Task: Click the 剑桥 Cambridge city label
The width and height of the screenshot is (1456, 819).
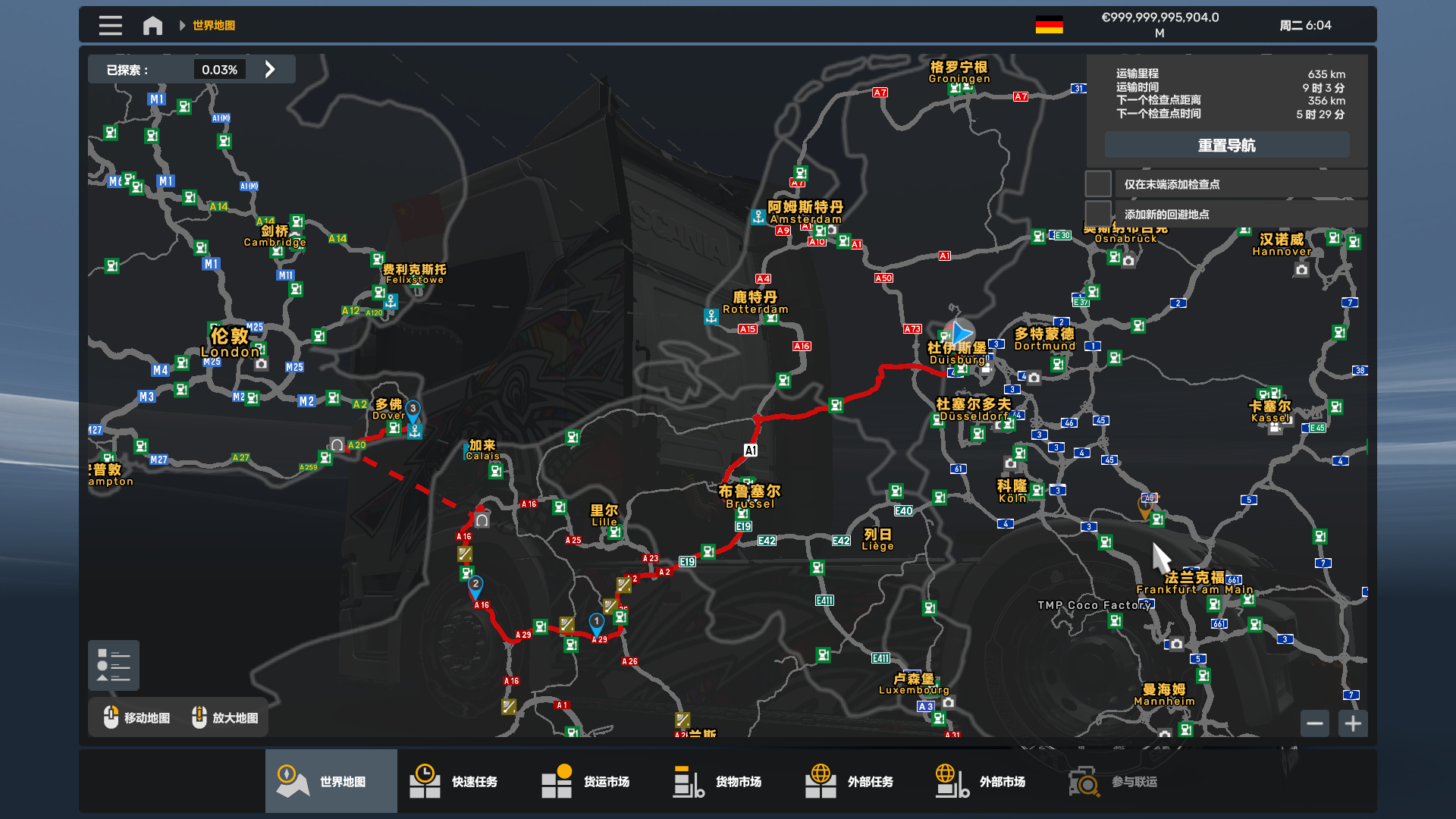Action: coord(275,236)
